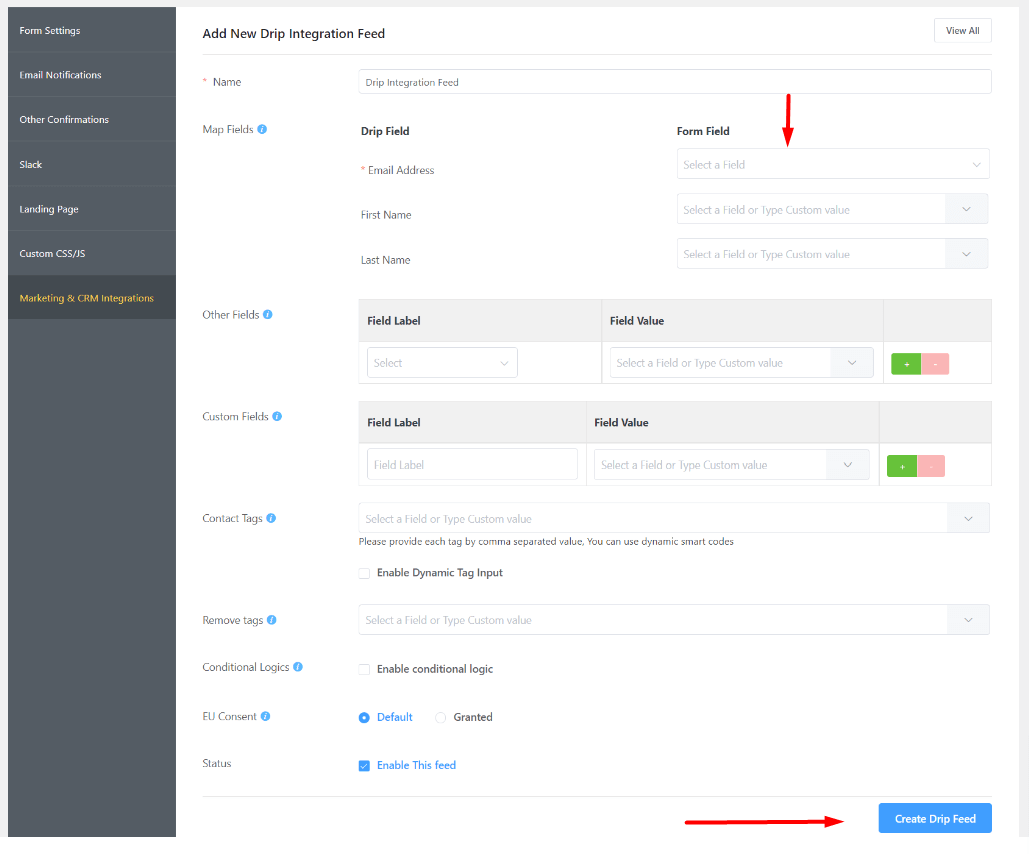
Task: Open Remove tags dropdown arrow
Action: (968, 620)
